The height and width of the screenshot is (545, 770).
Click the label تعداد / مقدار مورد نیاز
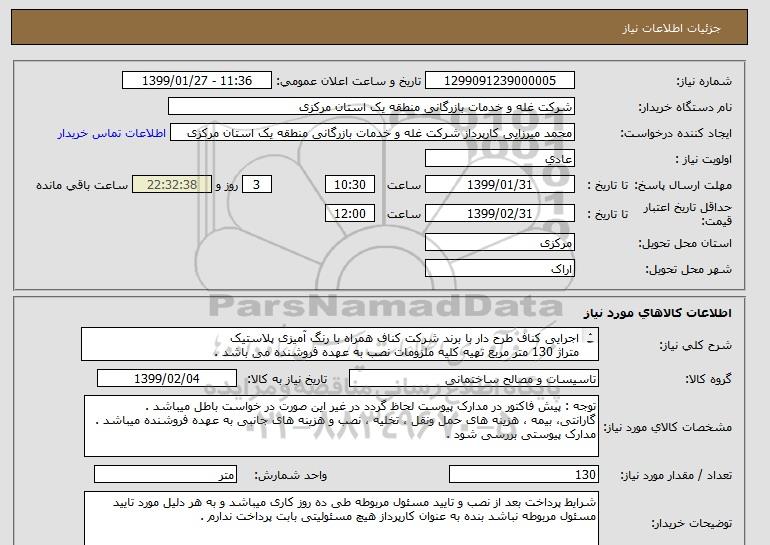[x=676, y=475]
